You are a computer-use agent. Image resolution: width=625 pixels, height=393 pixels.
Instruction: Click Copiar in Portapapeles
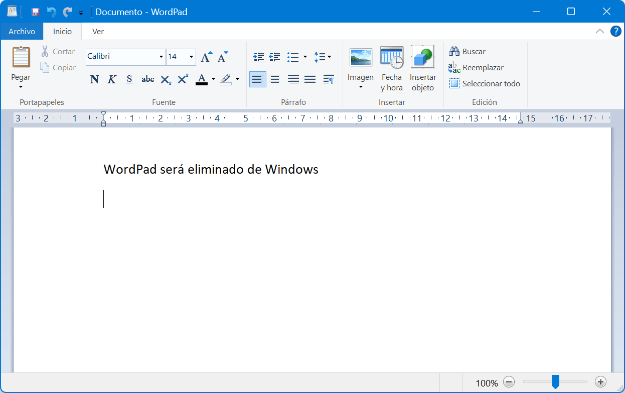coord(58,67)
